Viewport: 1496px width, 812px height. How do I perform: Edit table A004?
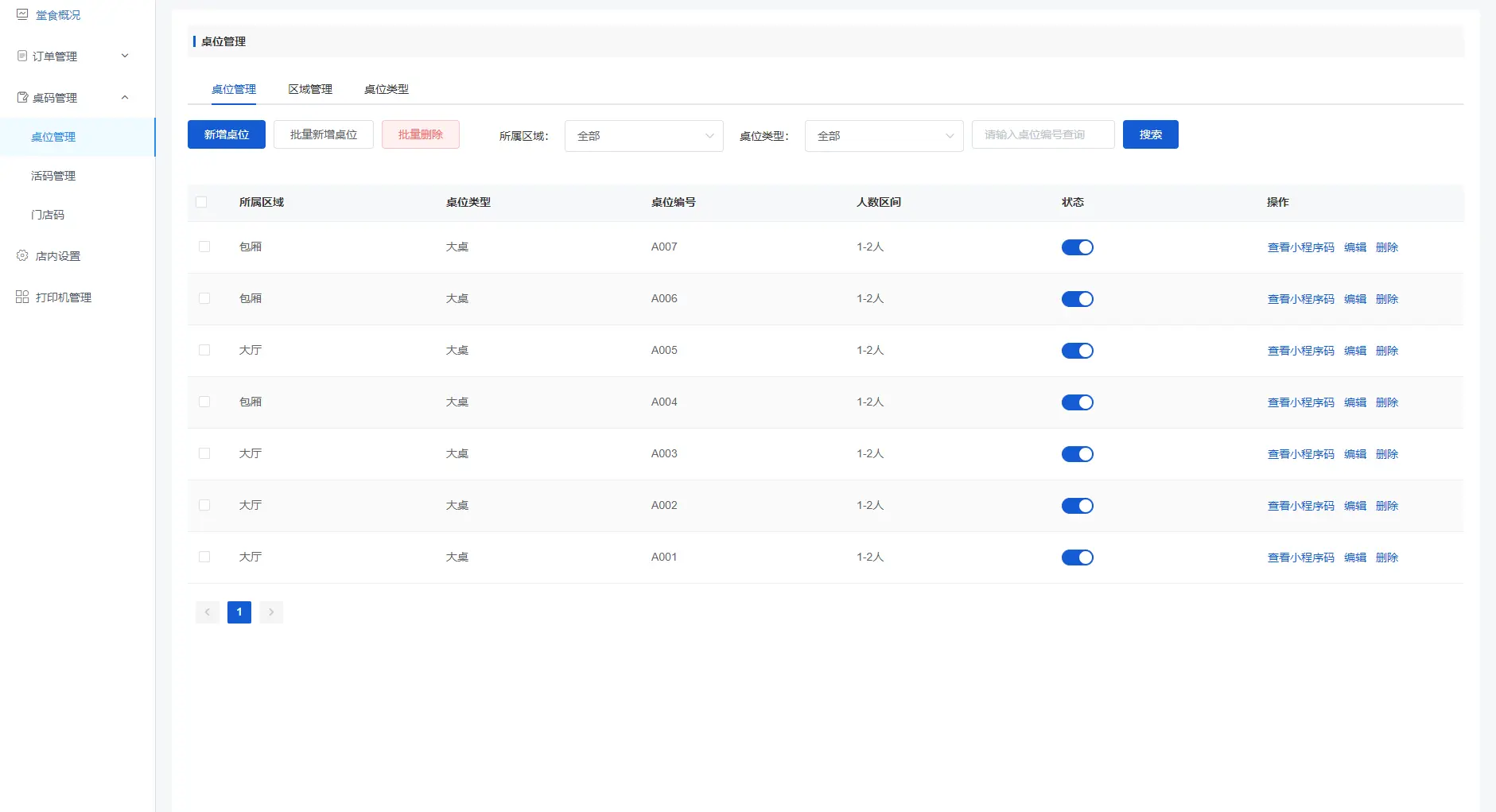pos(1355,402)
